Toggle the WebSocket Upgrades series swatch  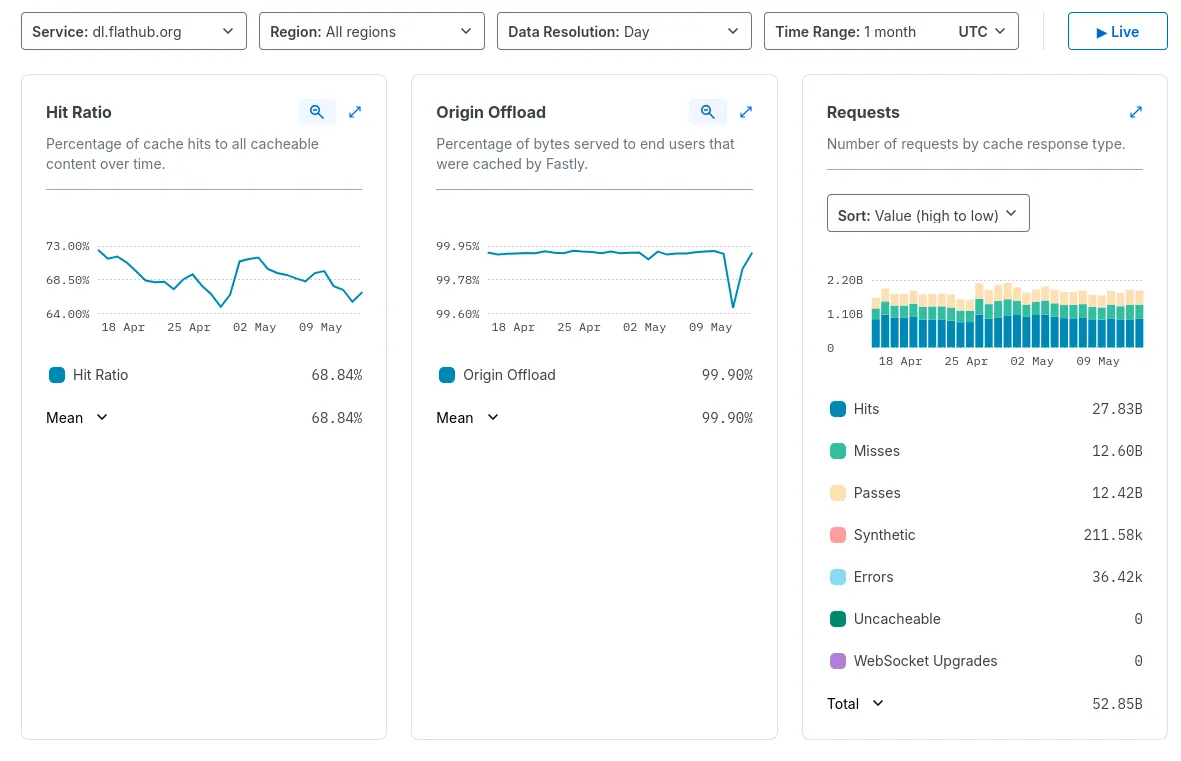pos(838,662)
